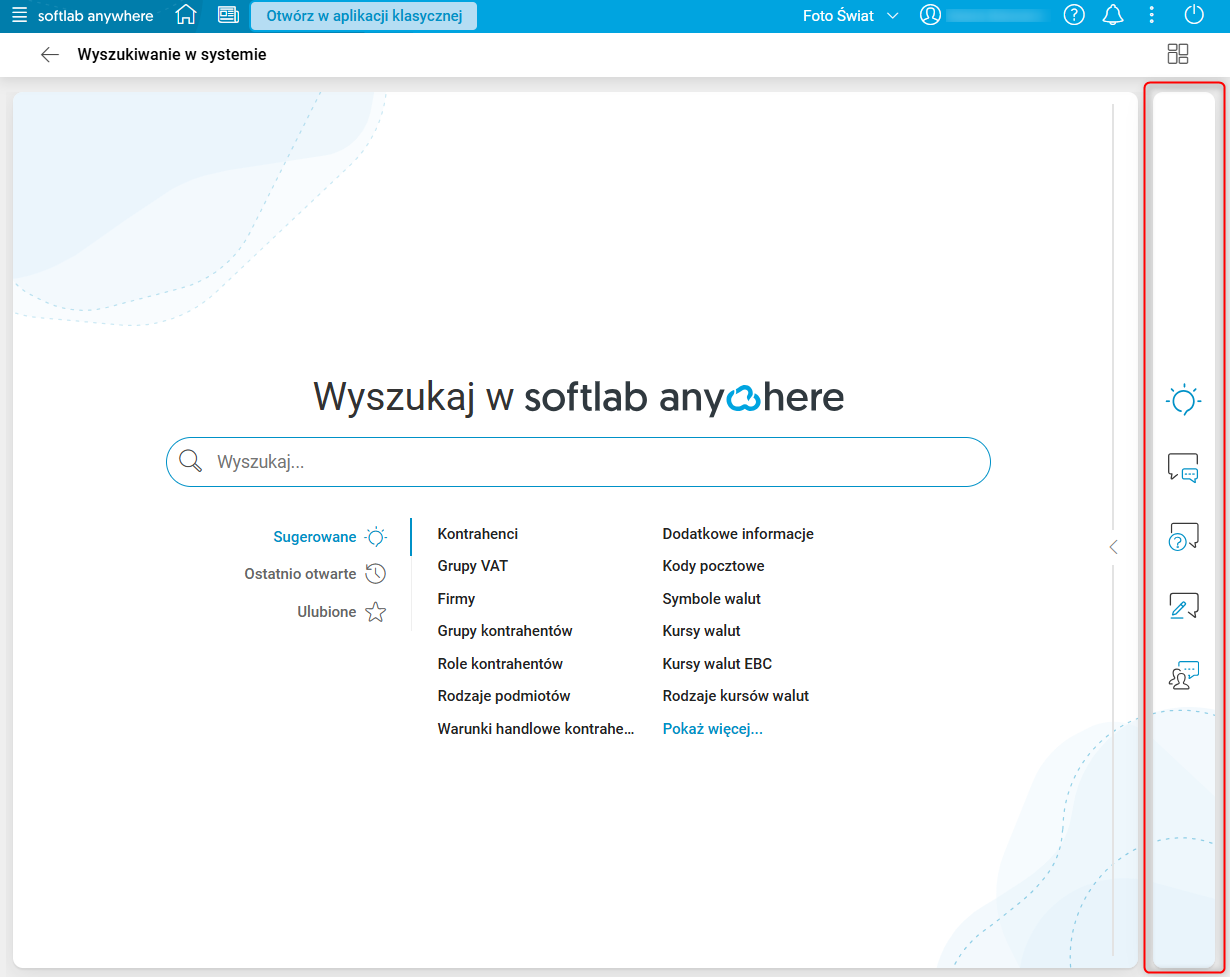This screenshot has width=1230, height=977.
Task: Select the write feedback pencil icon
Action: (1183, 605)
